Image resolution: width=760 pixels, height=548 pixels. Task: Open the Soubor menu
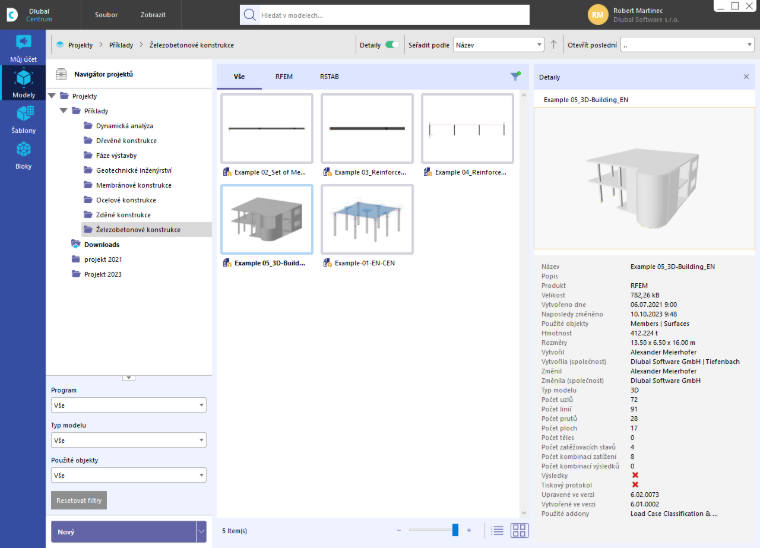[106, 15]
